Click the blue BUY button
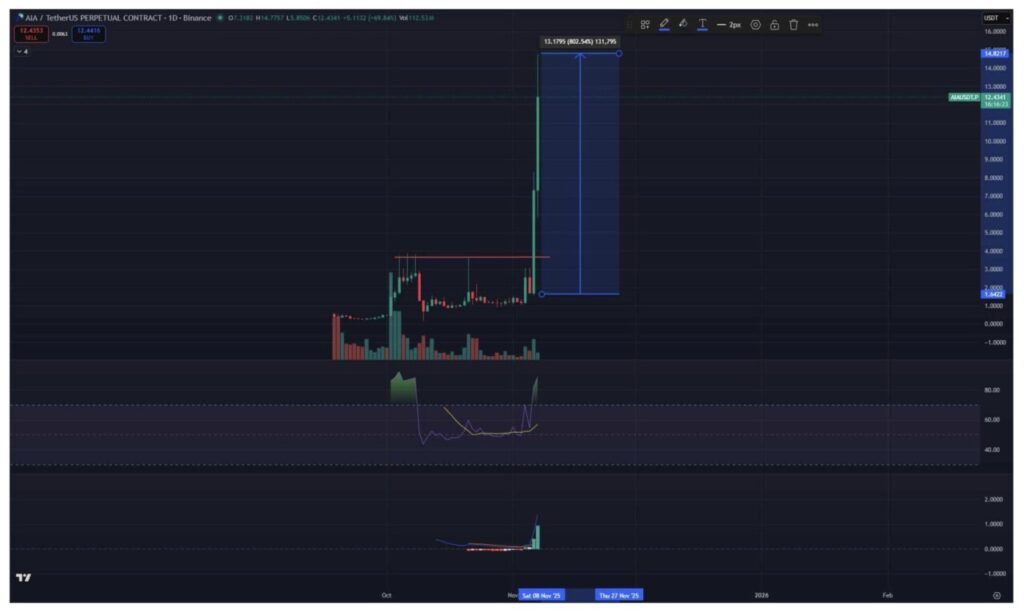1024x612 pixels. pos(89,33)
